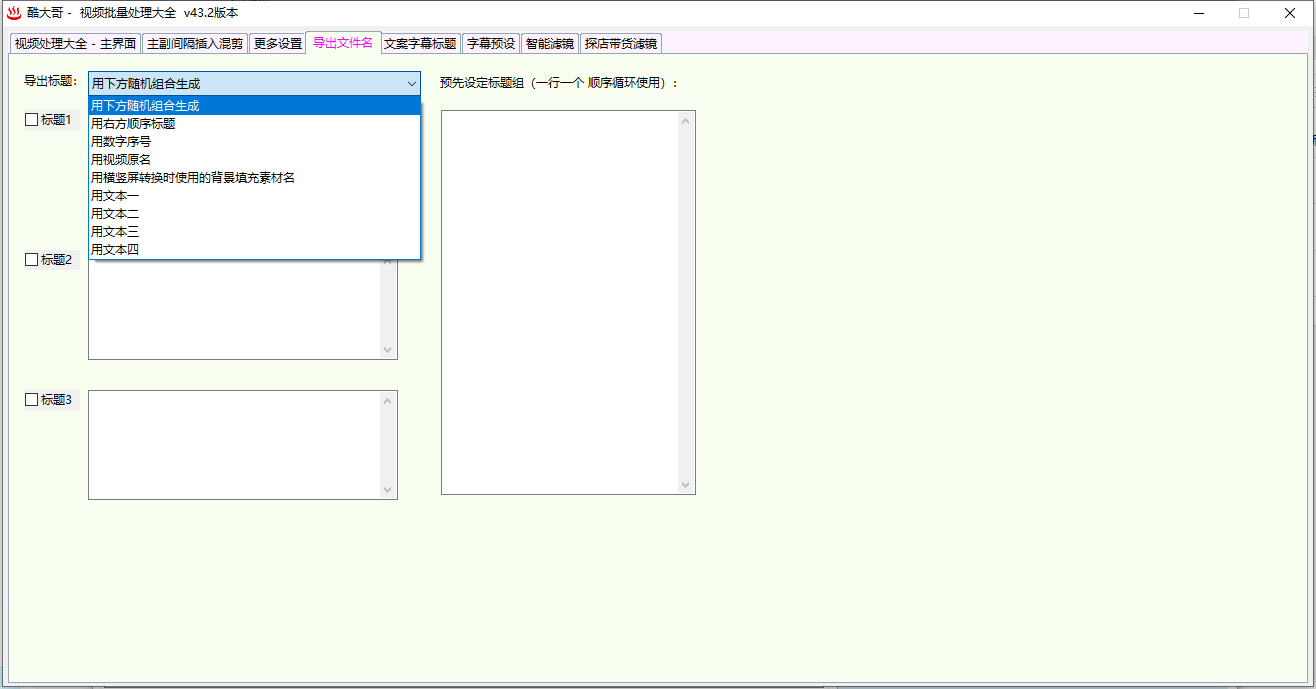Click the window title 视频批量处理大全 v43.2版本
The width and height of the screenshot is (1316, 689).
[159, 13]
